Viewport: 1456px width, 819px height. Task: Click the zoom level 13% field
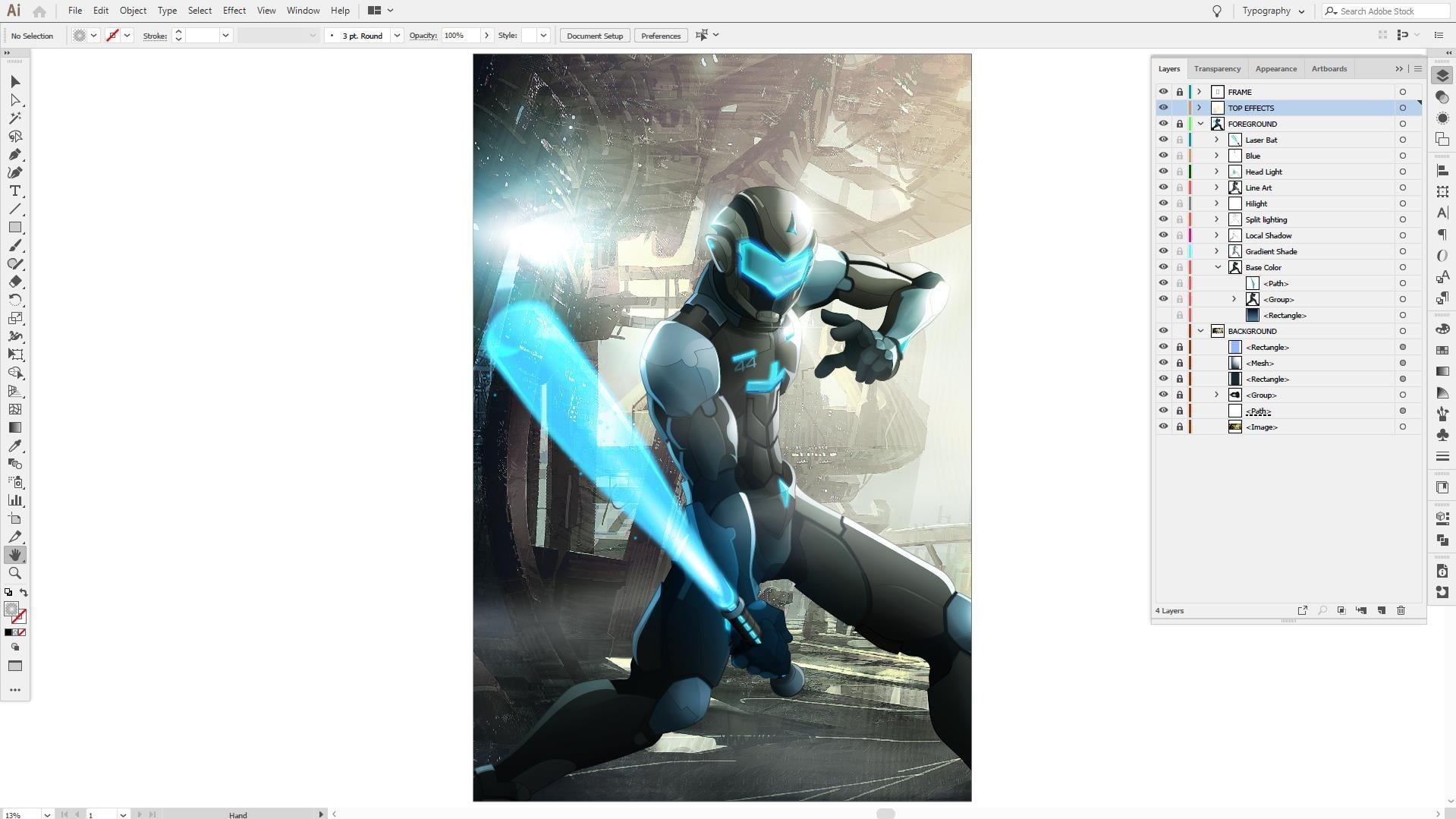pos(20,814)
